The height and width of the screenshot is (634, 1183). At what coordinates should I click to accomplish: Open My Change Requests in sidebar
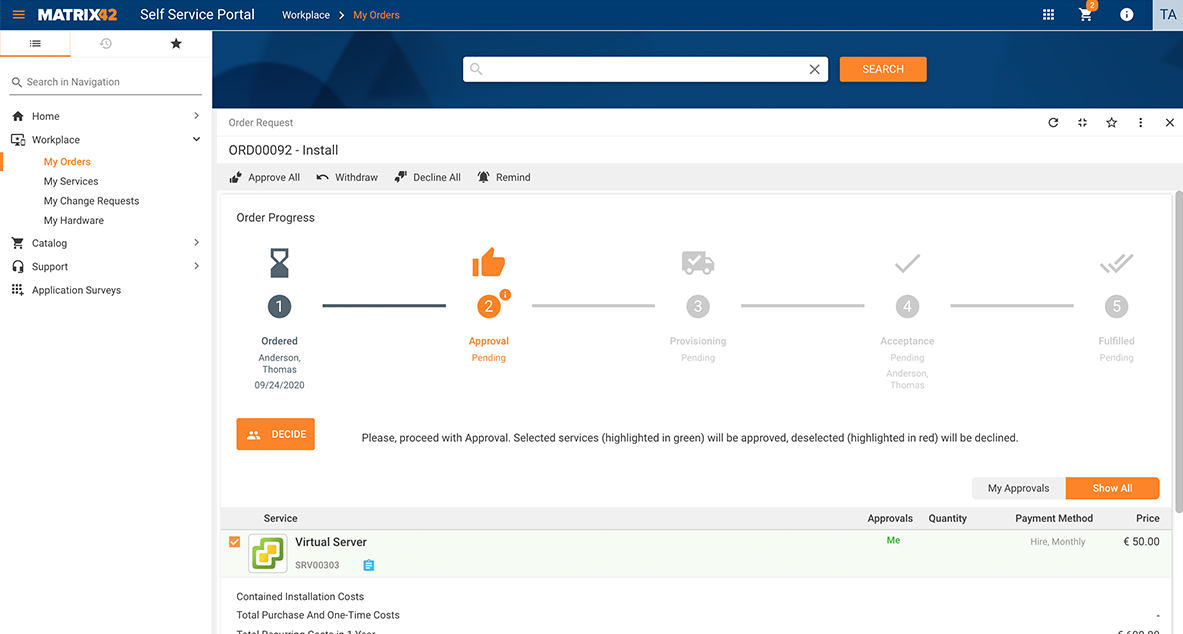92,200
